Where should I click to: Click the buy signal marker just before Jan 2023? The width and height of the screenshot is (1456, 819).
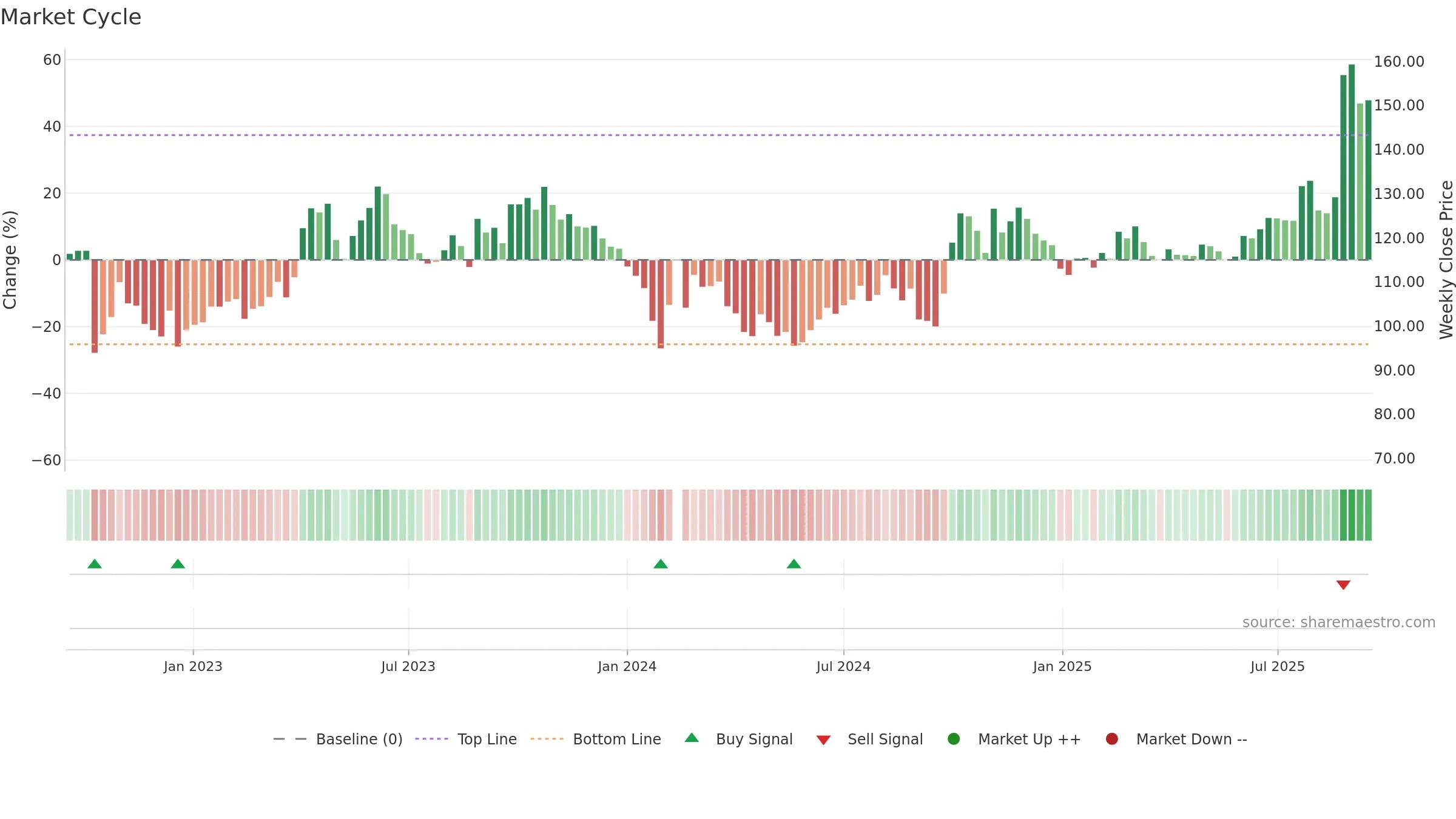coord(178,564)
